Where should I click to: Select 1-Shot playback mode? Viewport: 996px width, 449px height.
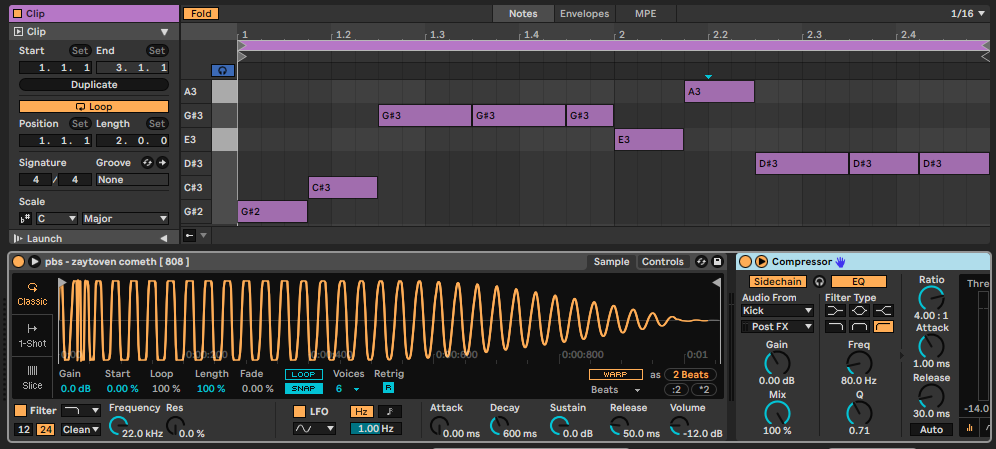point(32,335)
